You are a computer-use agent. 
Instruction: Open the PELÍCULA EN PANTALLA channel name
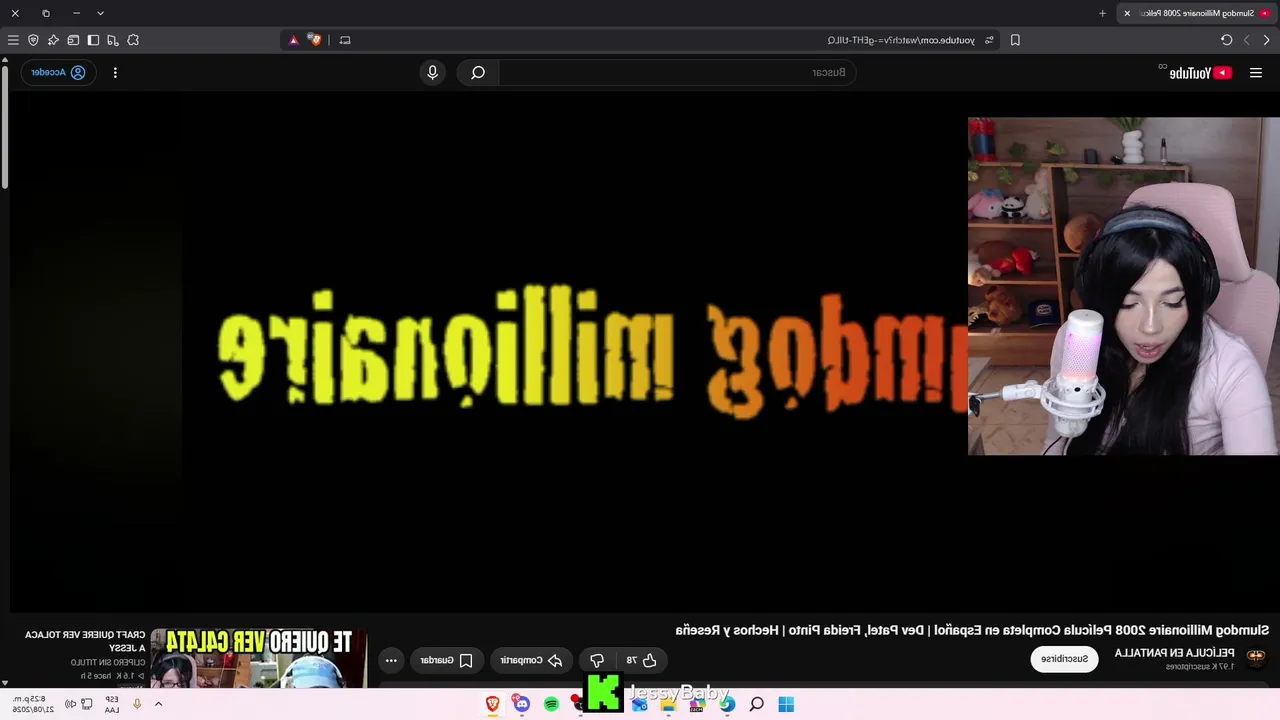click(x=1174, y=653)
